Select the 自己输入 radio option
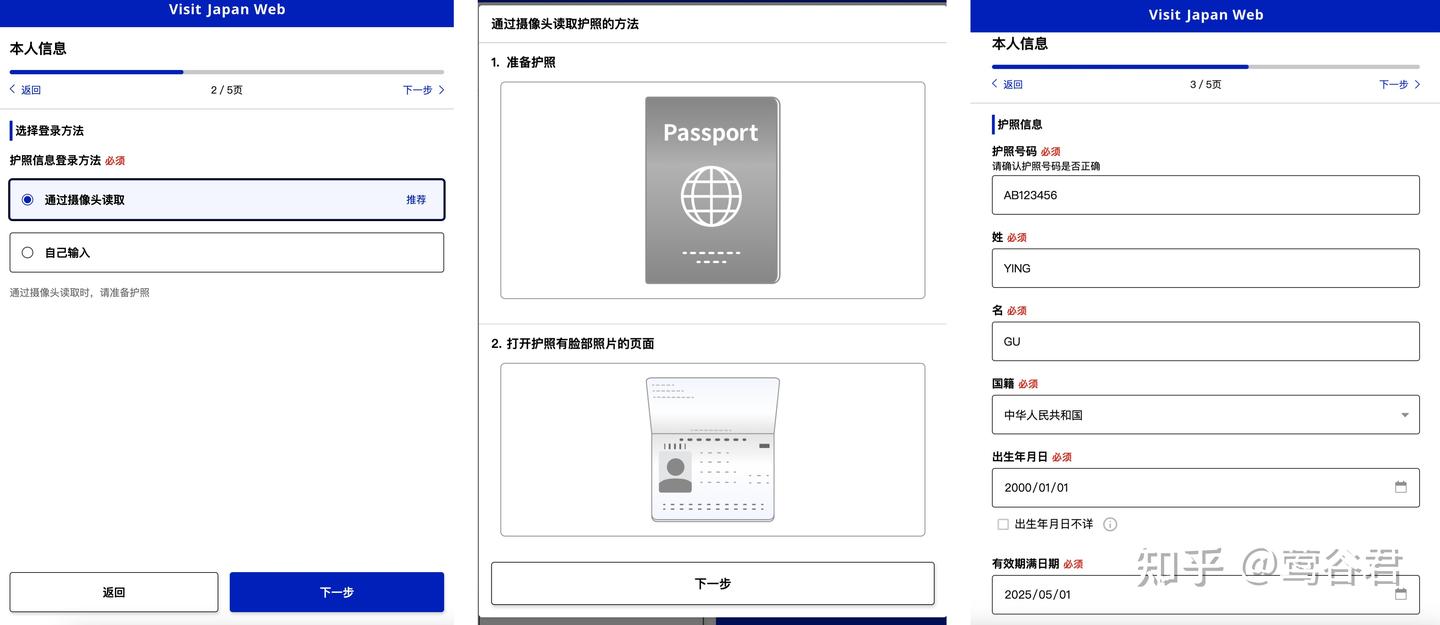This screenshot has width=1440, height=625. coord(27,252)
